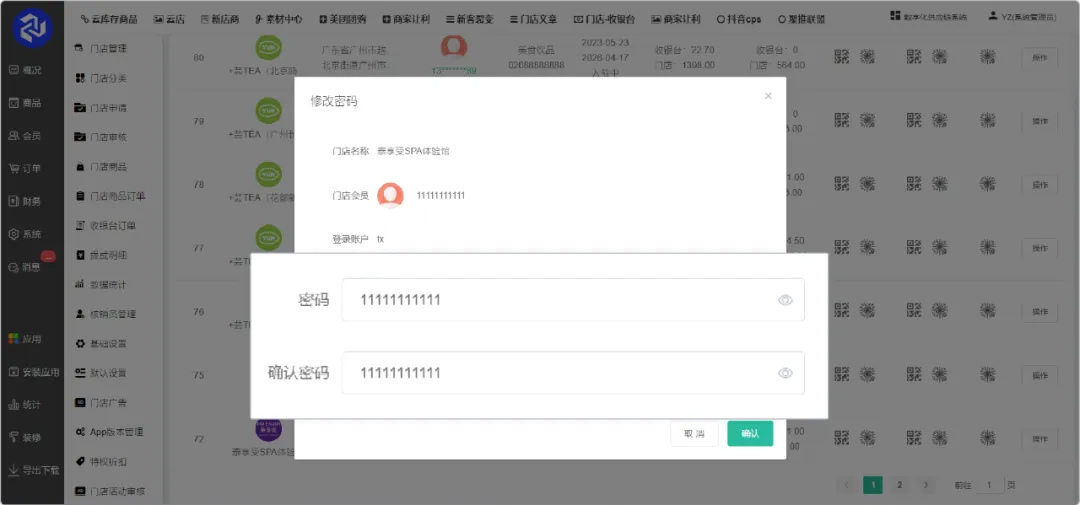The width and height of the screenshot is (1080, 505).
Task: Click the store name 泰享受SPA体验馆 in the dialog
Action: 413,151
